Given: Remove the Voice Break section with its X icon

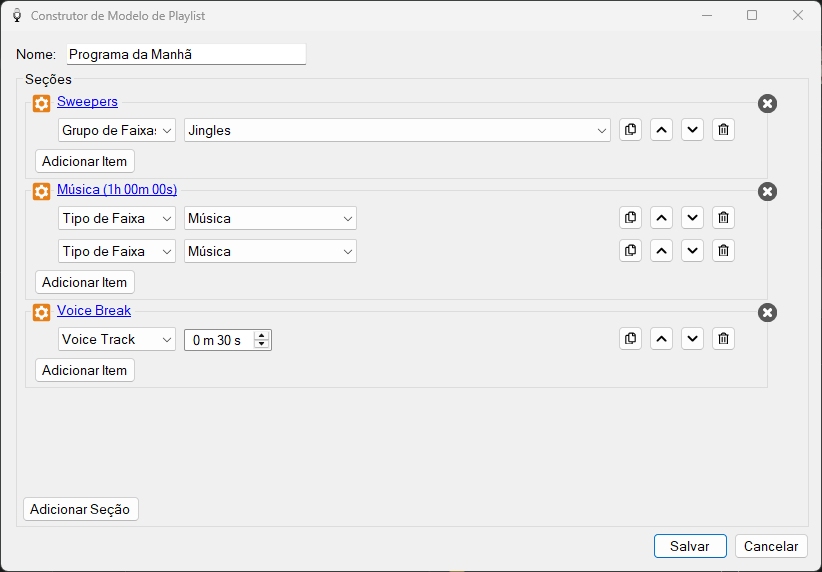Looking at the screenshot, I should (x=767, y=312).
